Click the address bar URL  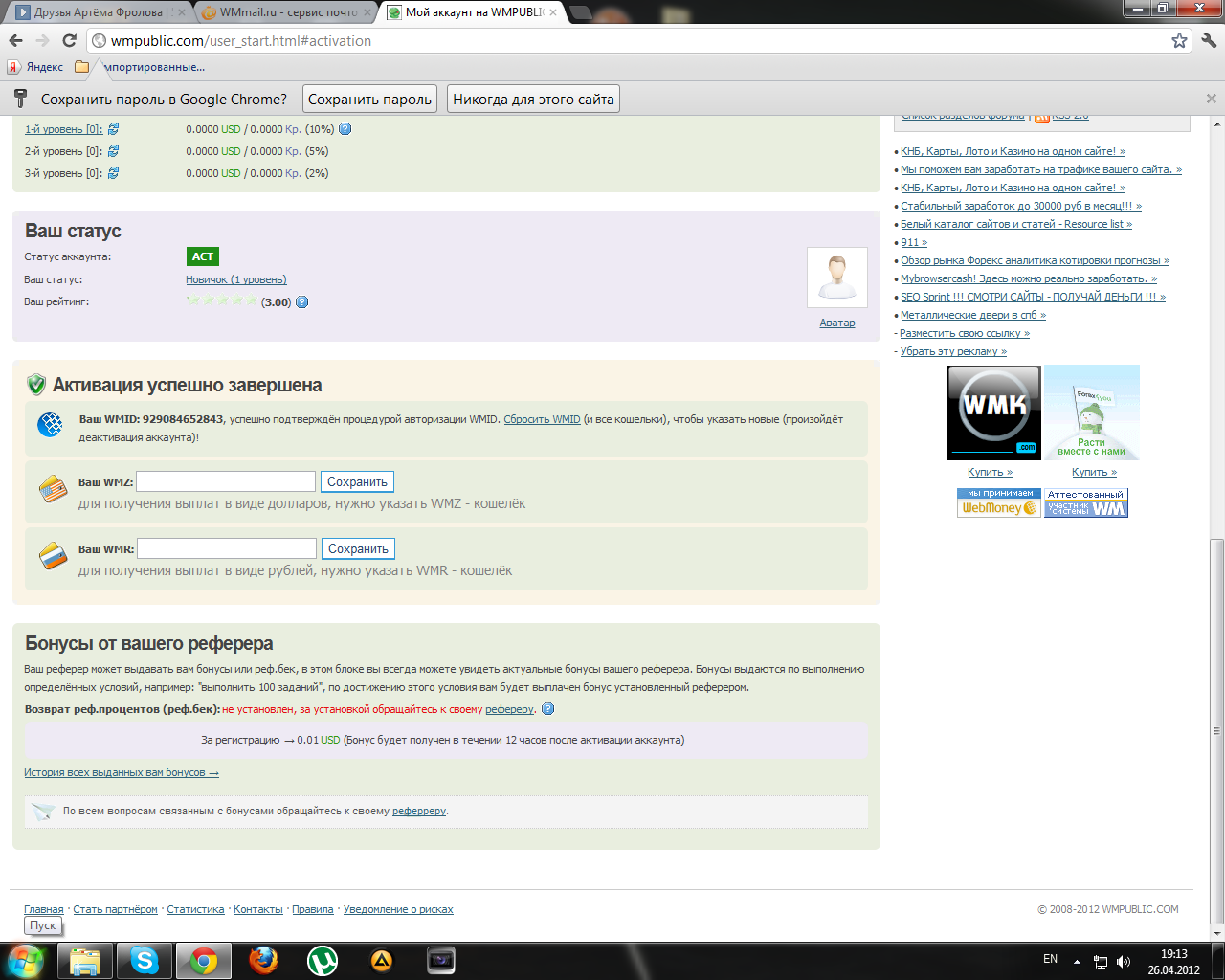click(x=240, y=41)
